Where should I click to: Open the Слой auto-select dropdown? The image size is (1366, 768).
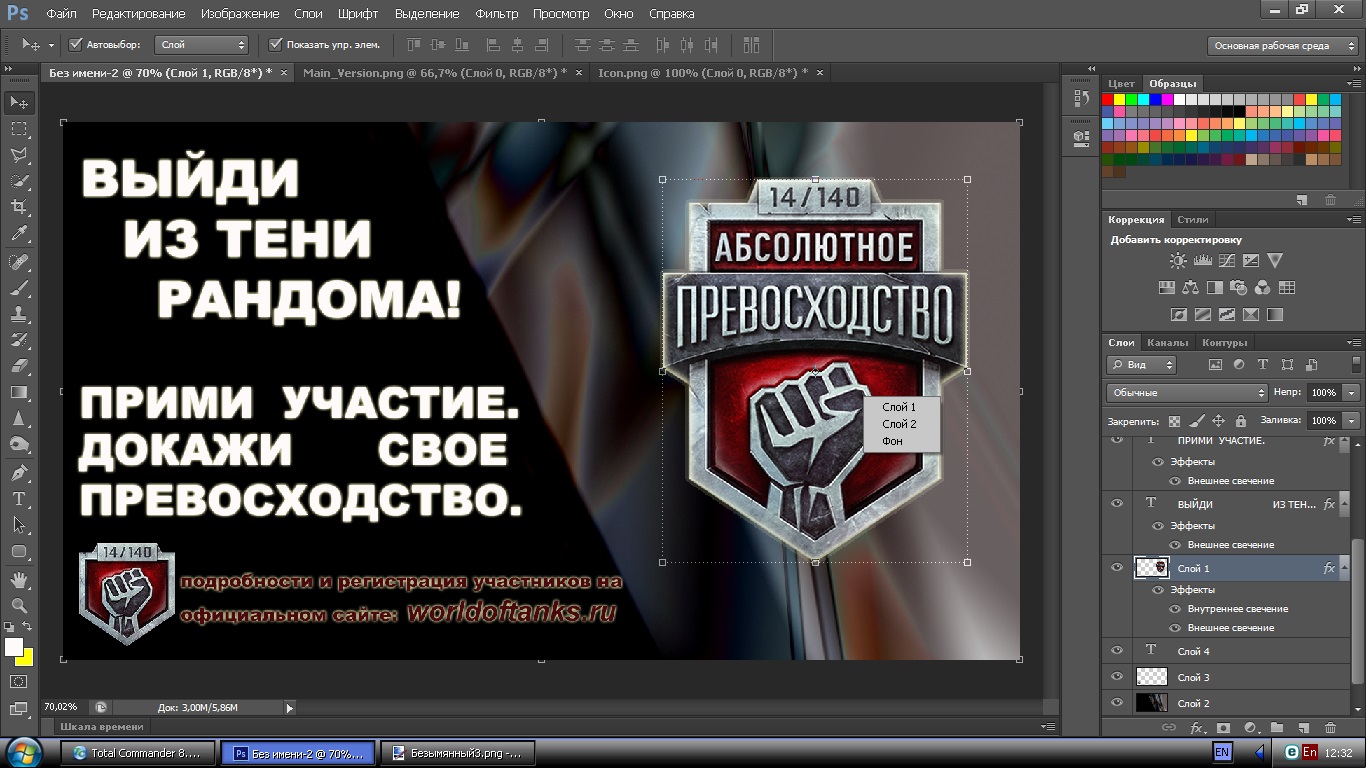[x=202, y=45]
